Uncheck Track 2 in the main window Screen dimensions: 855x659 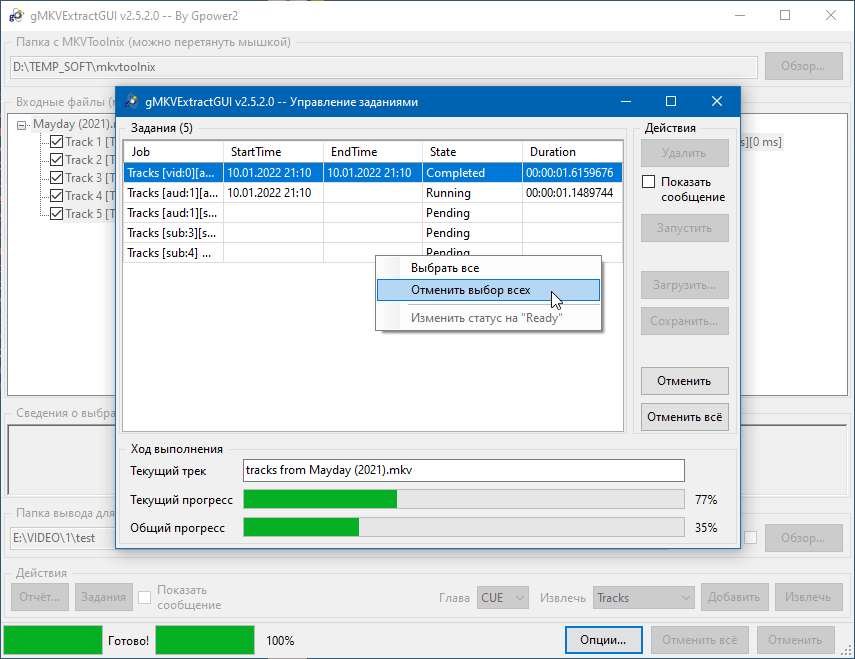coord(56,160)
